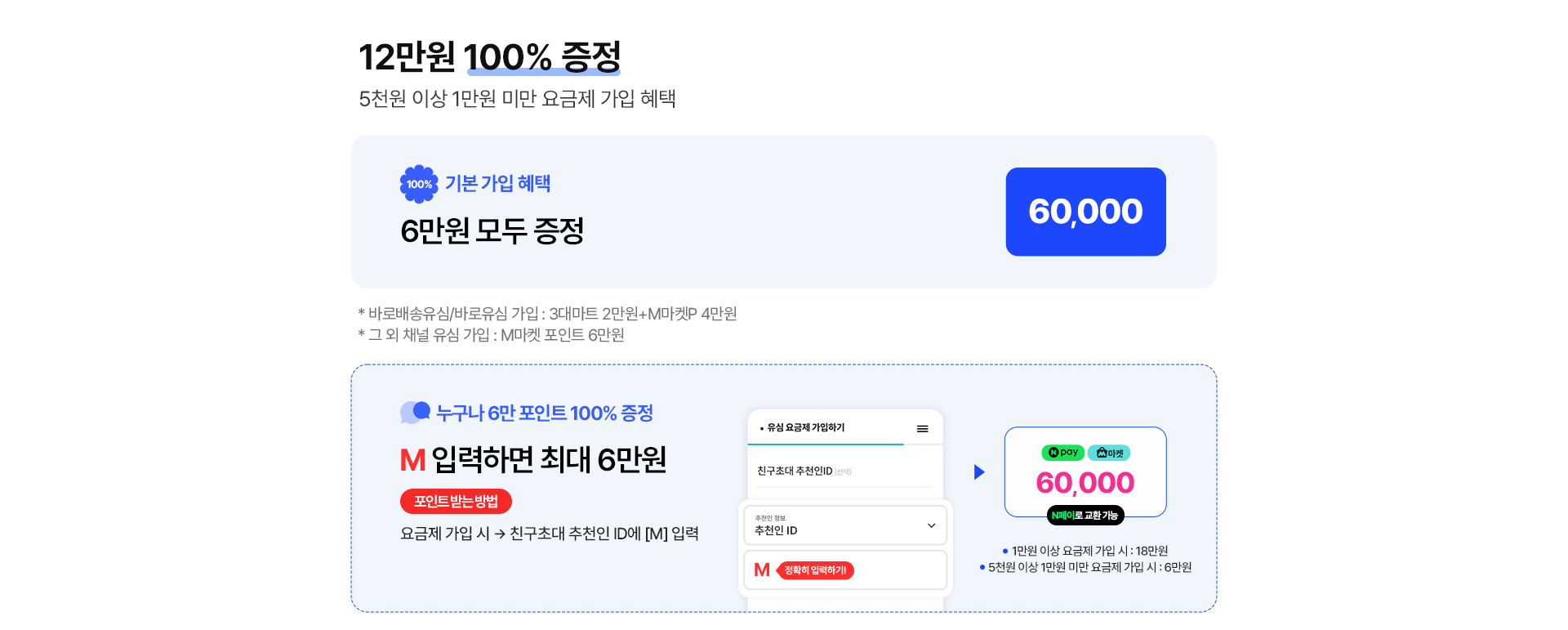The width and height of the screenshot is (1568, 630).
Task: Click the blue play arrow triangle
Action: pos(979,471)
